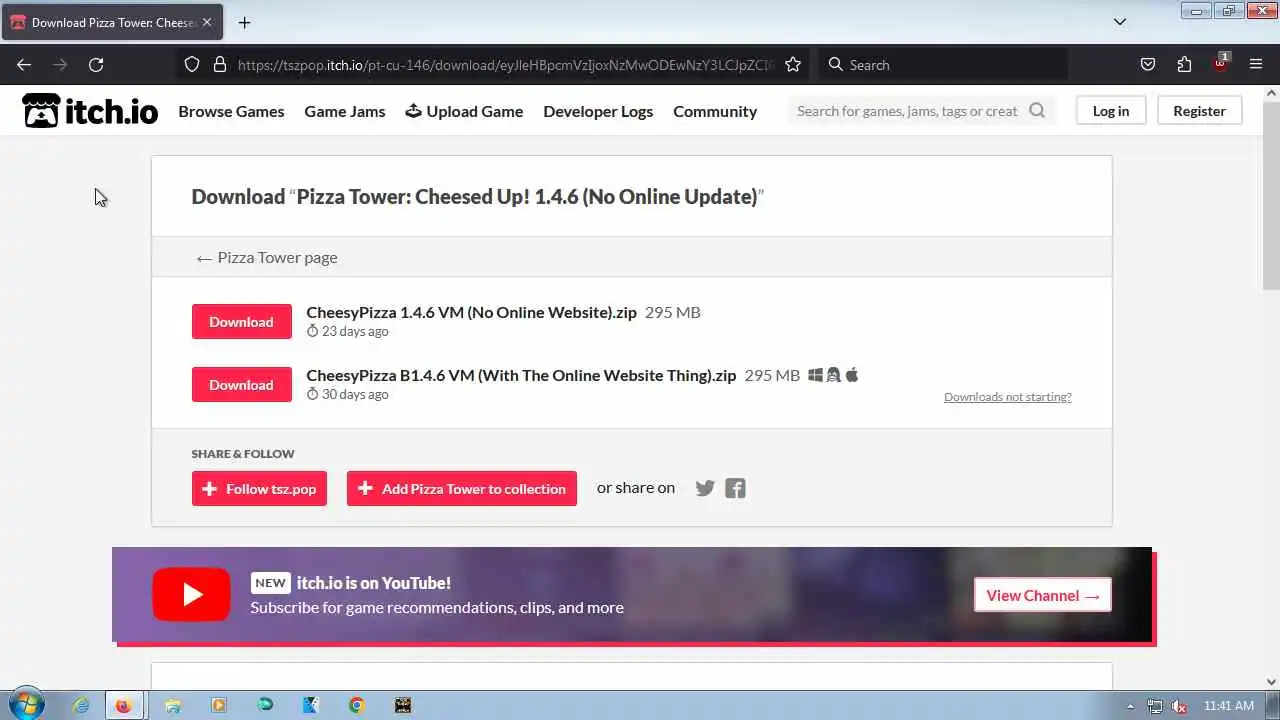This screenshot has width=1280, height=720.
Task: Open tracking protection shield icon
Action: tap(192, 65)
